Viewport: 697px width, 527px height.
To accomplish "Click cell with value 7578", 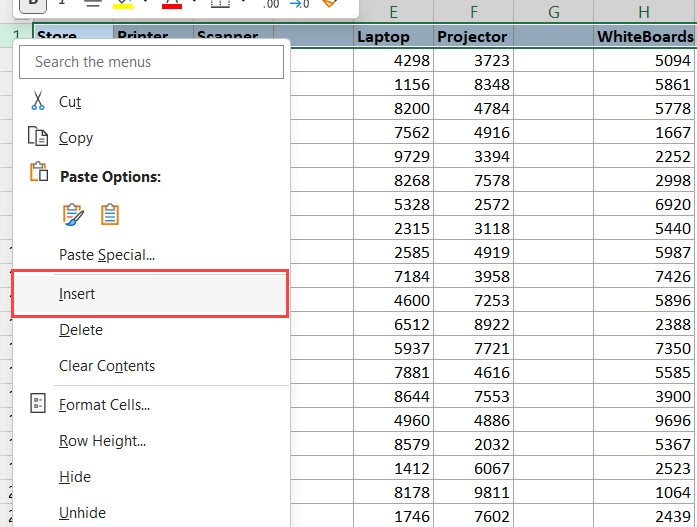I will coord(473,180).
